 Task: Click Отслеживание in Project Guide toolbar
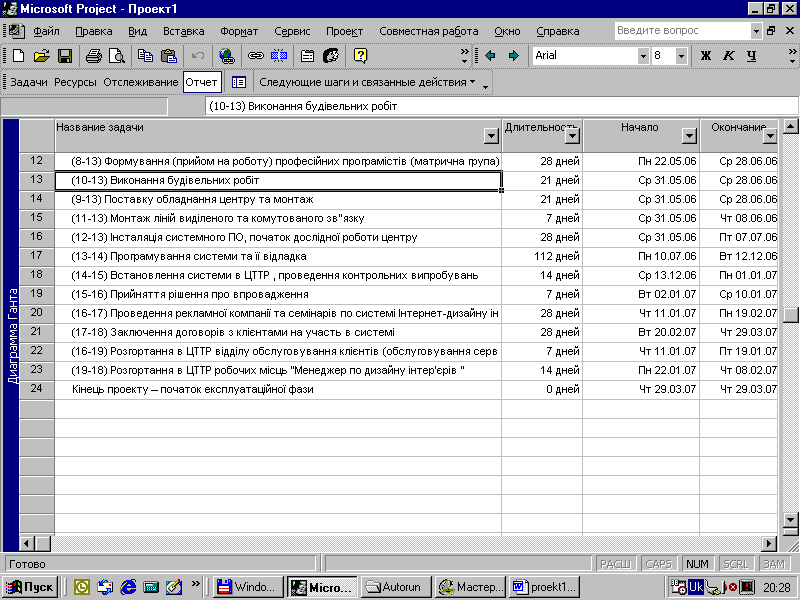(x=141, y=82)
